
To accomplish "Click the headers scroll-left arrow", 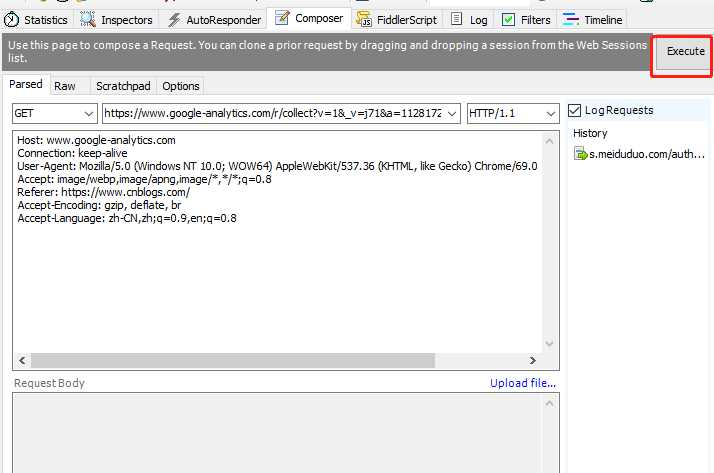I will click(x=22, y=361).
